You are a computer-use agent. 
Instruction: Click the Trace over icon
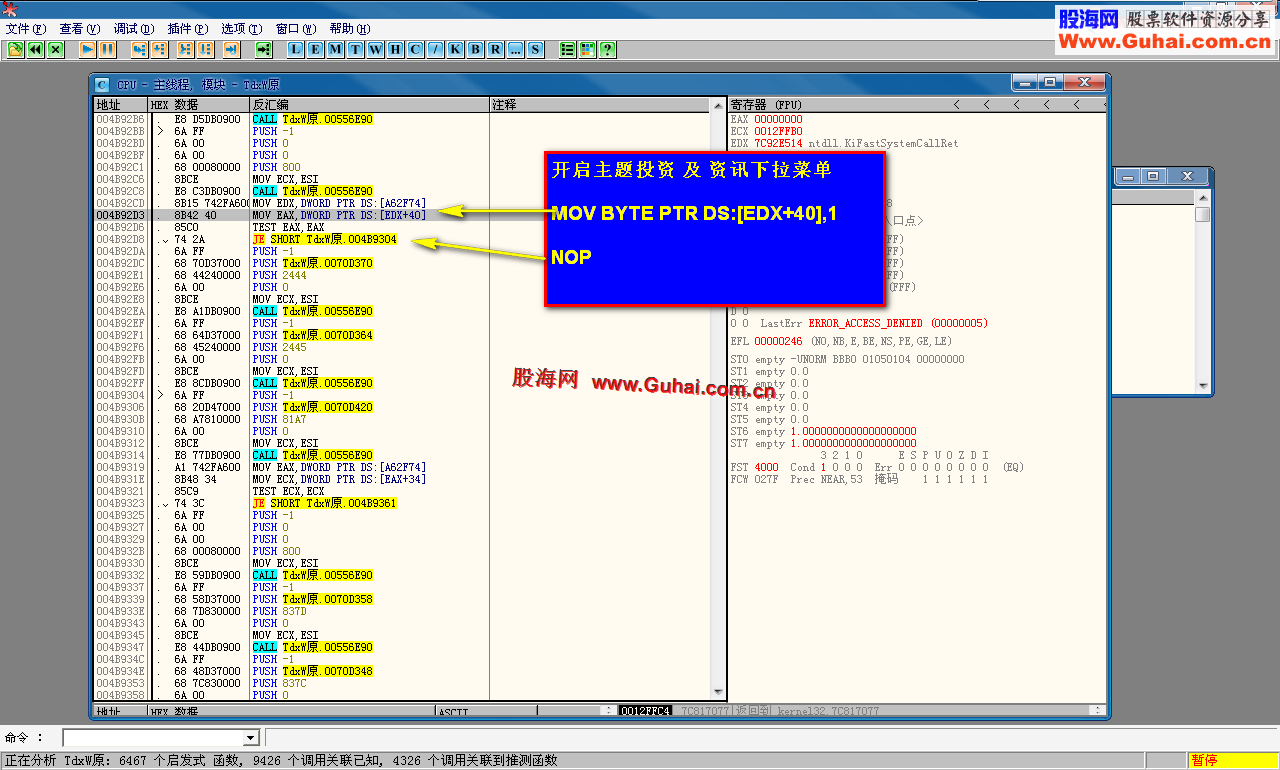205,49
